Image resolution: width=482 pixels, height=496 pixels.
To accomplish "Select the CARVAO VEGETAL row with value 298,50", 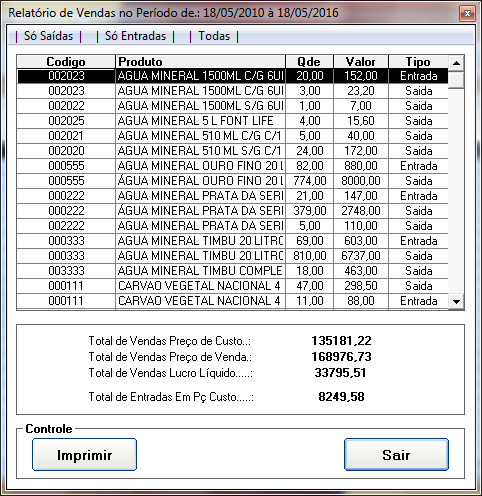I will tap(232, 286).
